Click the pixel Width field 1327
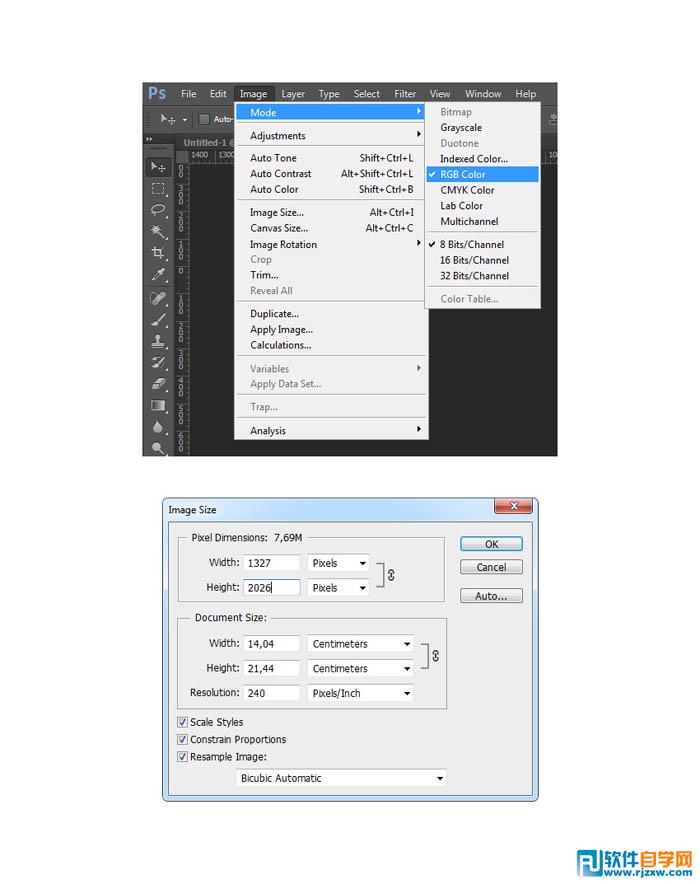The width and height of the screenshot is (700, 884). click(x=272, y=563)
